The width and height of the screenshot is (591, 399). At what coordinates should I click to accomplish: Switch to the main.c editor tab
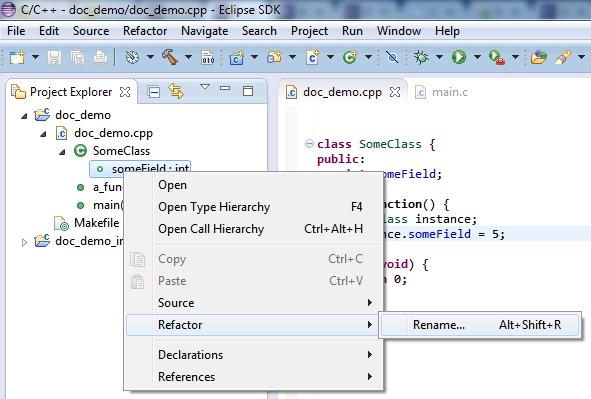coord(442,92)
